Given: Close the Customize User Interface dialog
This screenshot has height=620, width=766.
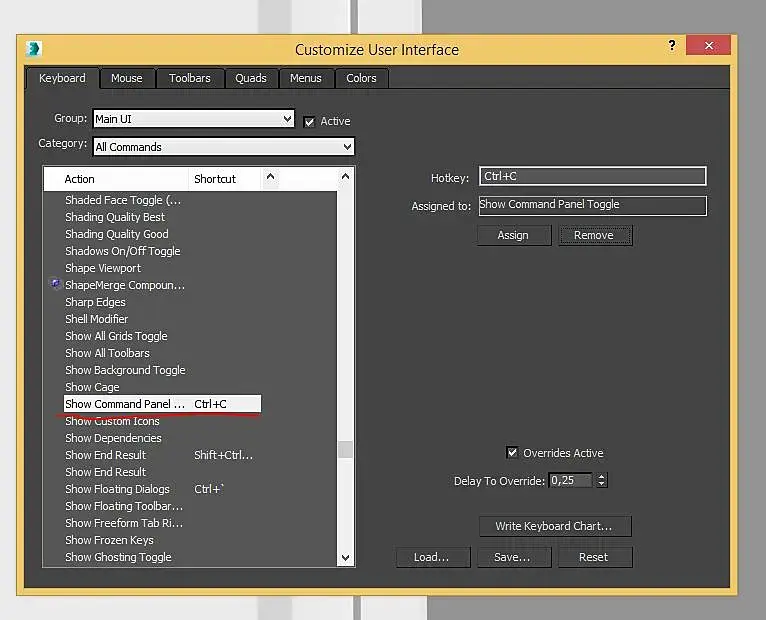Looking at the screenshot, I should tap(708, 45).
